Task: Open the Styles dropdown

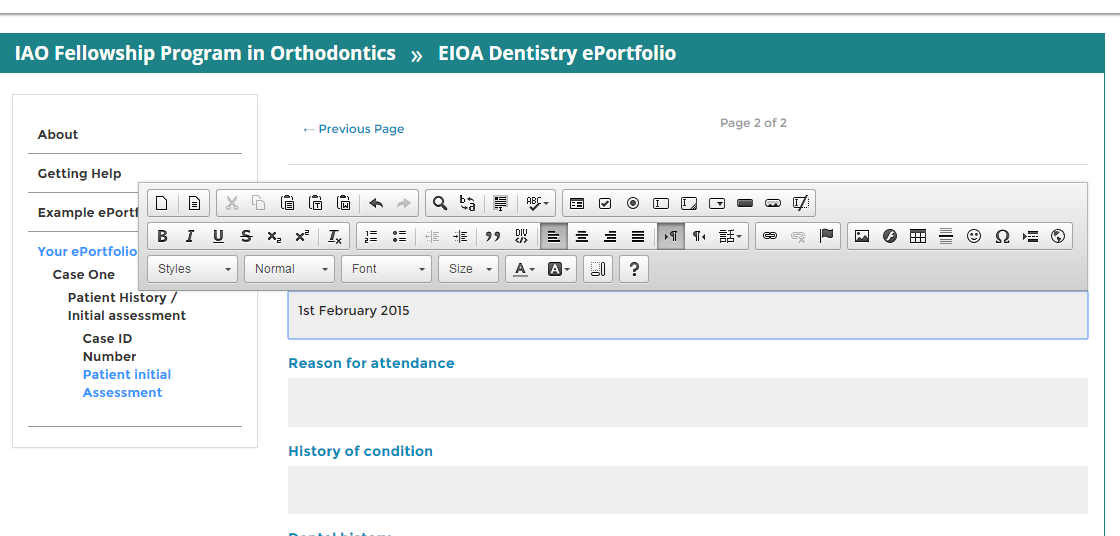Action: (x=193, y=269)
